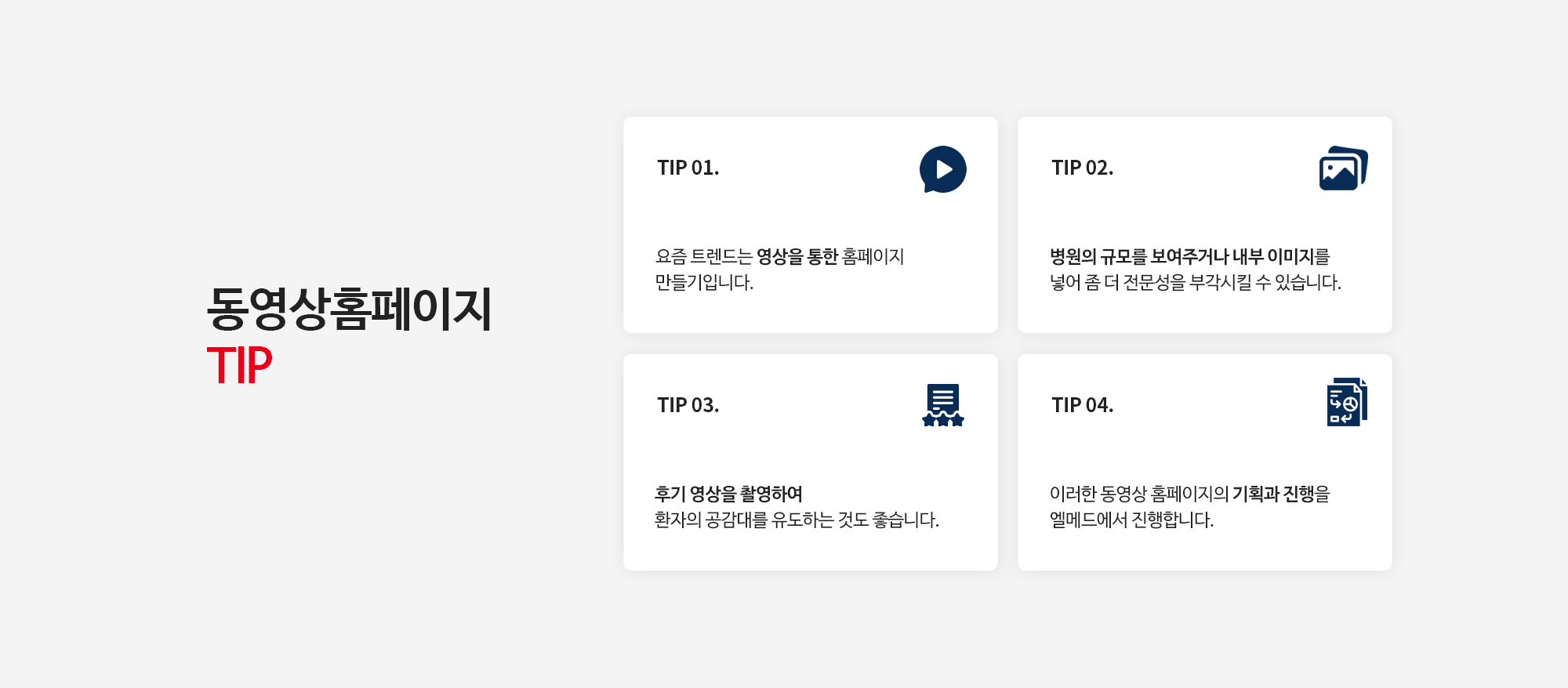Click bold 후기 영상을 촬영하여 text

[728, 494]
